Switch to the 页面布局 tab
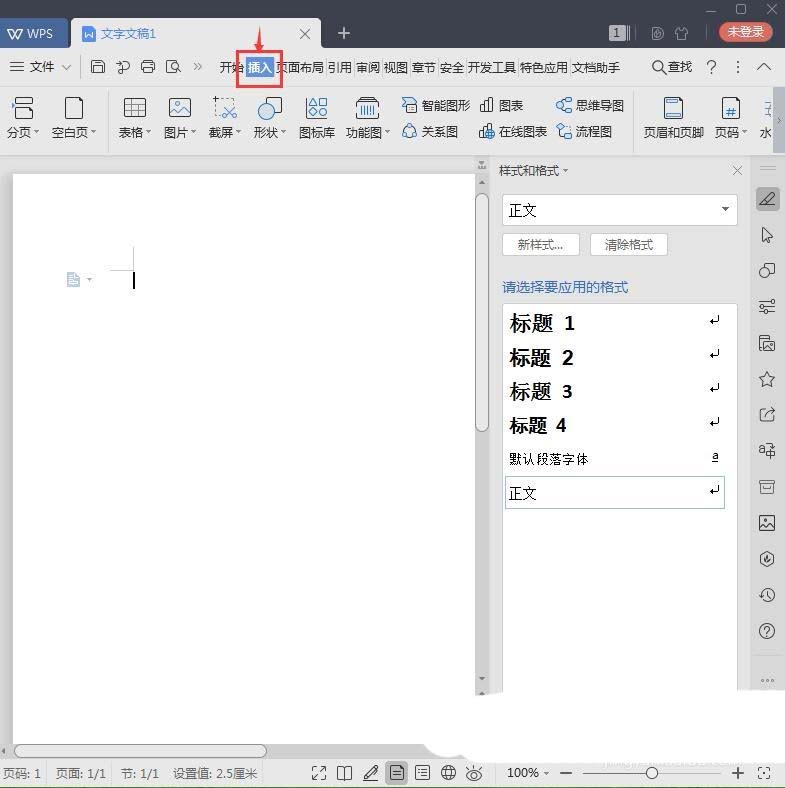The height and width of the screenshot is (788, 785). coord(301,67)
